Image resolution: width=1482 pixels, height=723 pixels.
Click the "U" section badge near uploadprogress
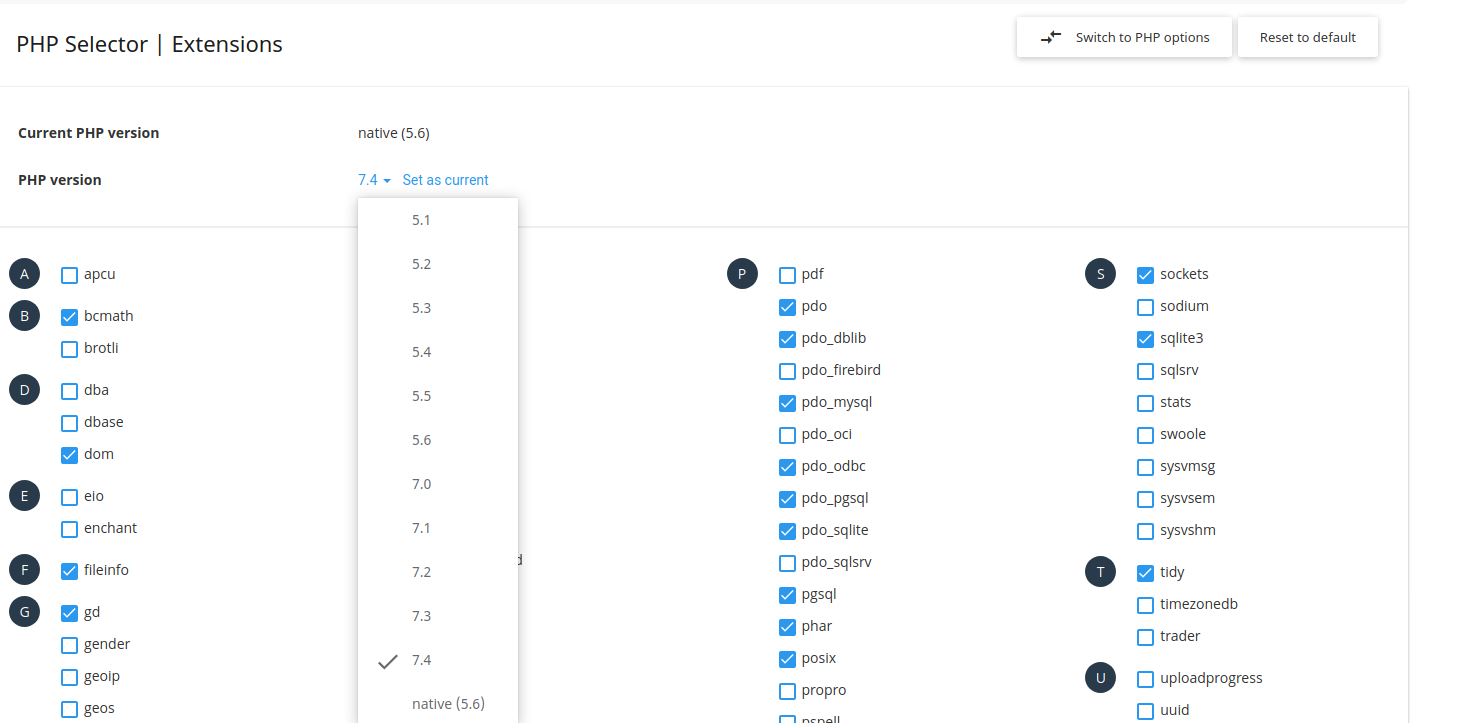click(1100, 677)
